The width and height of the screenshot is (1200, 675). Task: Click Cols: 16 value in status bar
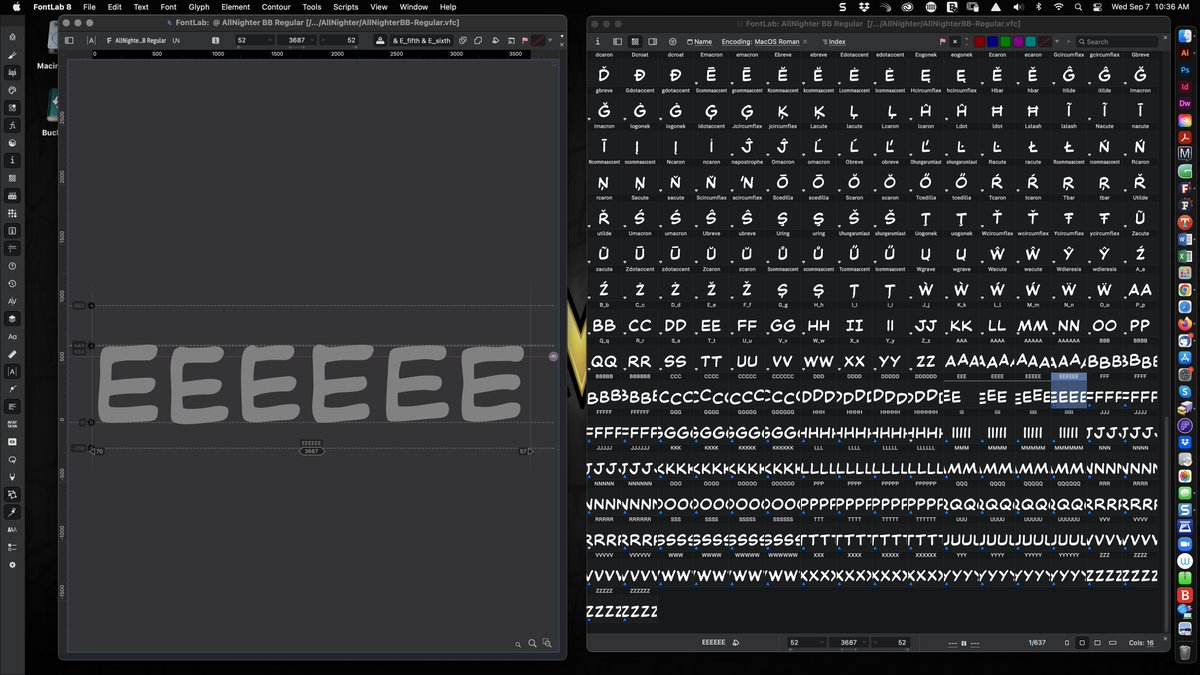[1141, 642]
